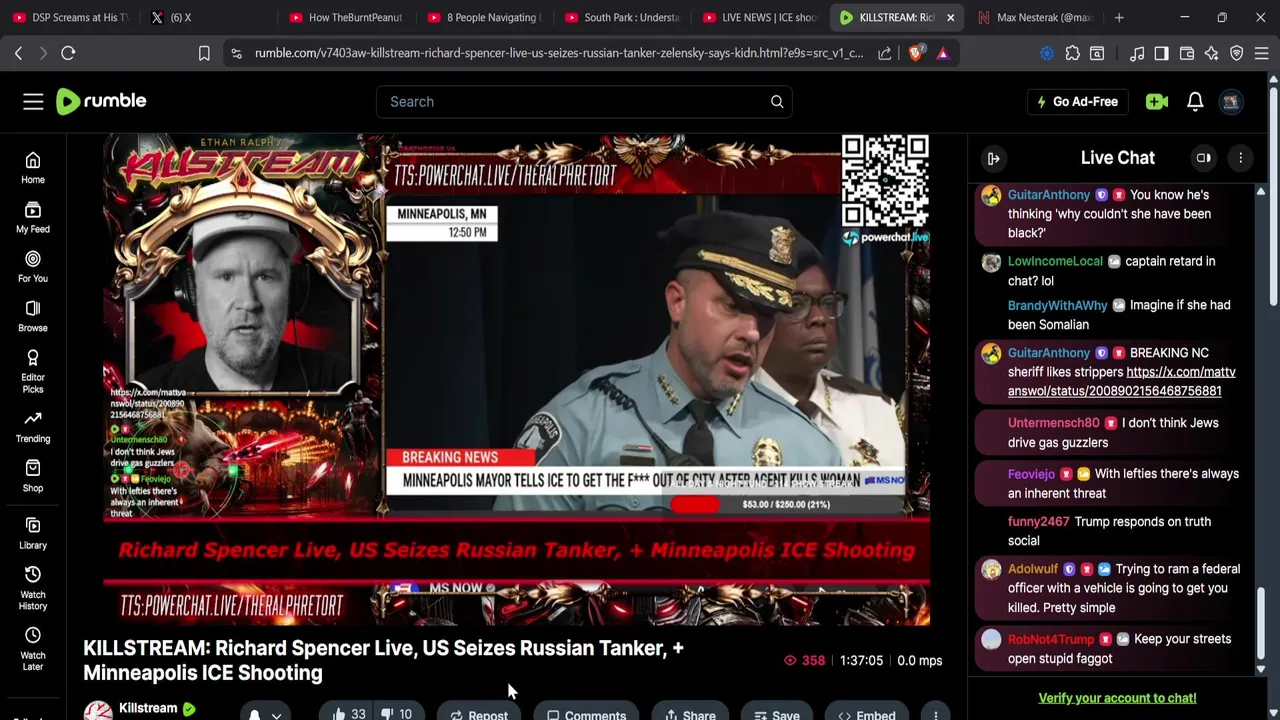Image resolution: width=1280 pixels, height=720 pixels.
Task: Open Home in the sidebar
Action: tap(33, 168)
